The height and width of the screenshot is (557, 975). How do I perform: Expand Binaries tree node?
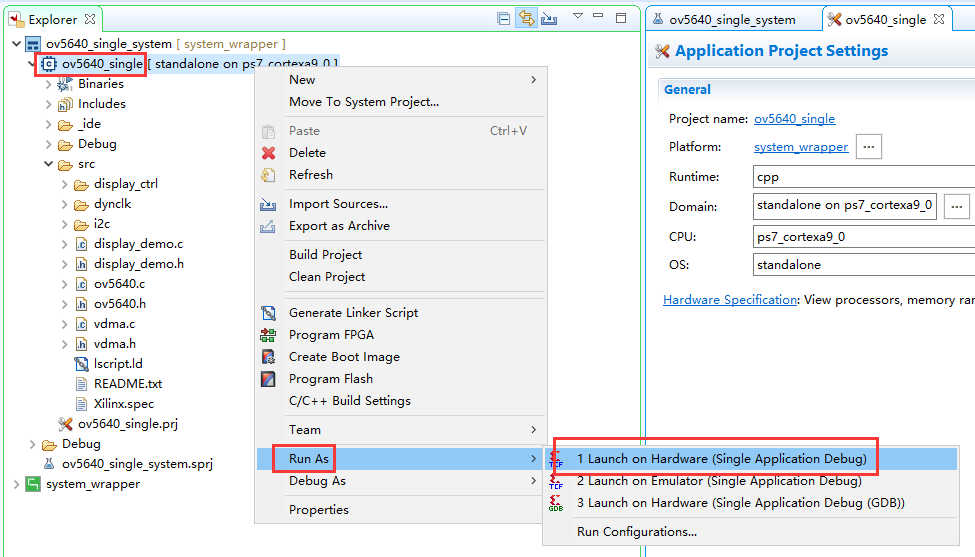pos(49,85)
